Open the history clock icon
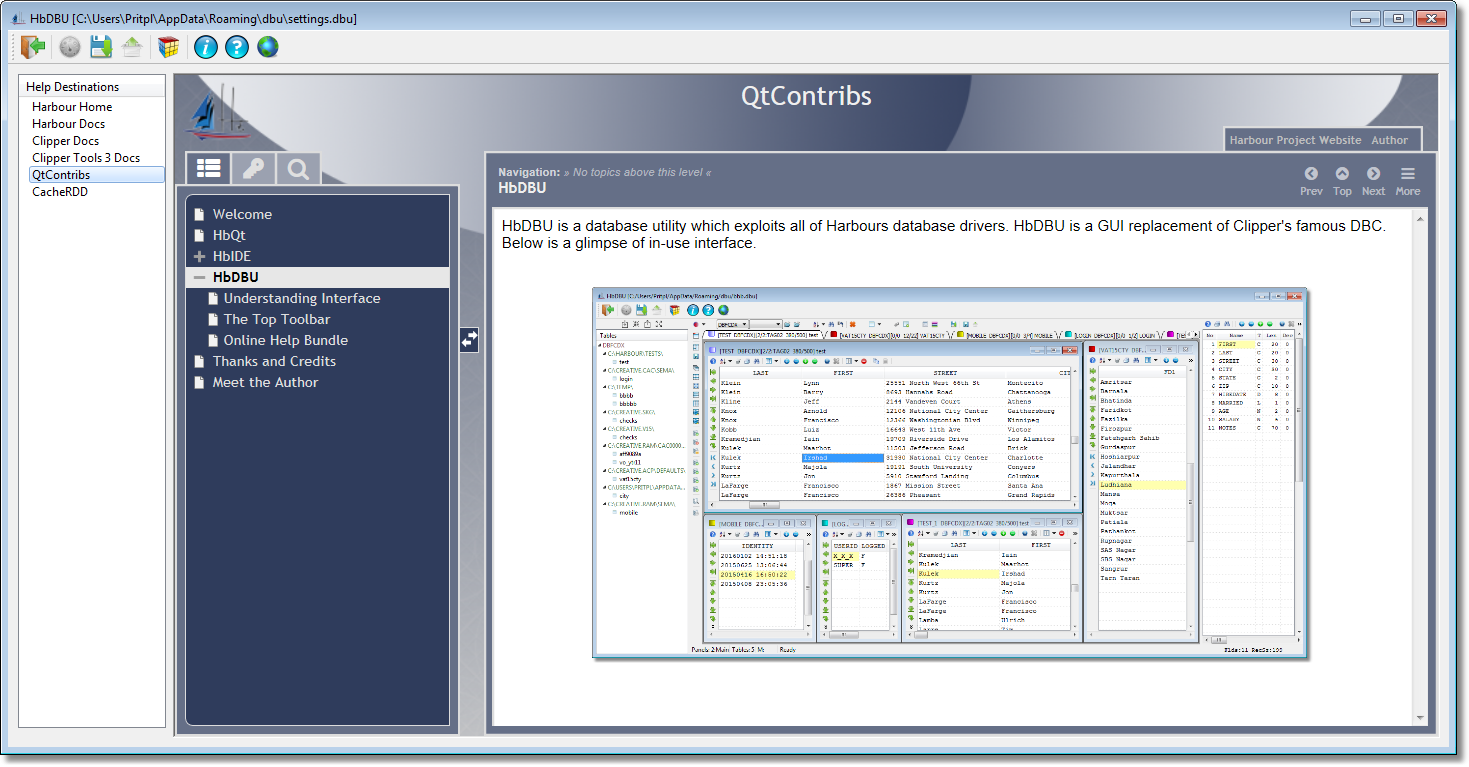 (x=68, y=46)
